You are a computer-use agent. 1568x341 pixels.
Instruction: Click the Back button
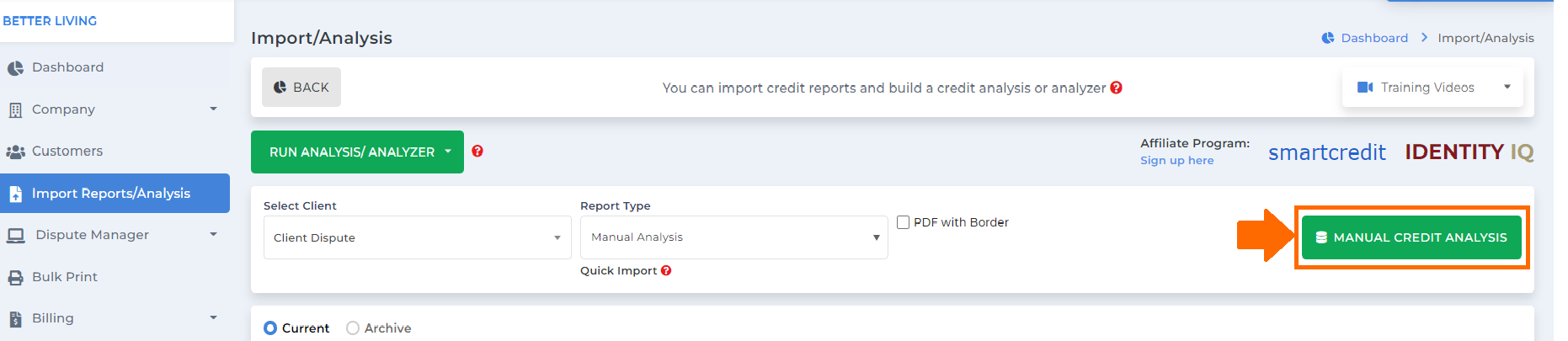pos(301,88)
